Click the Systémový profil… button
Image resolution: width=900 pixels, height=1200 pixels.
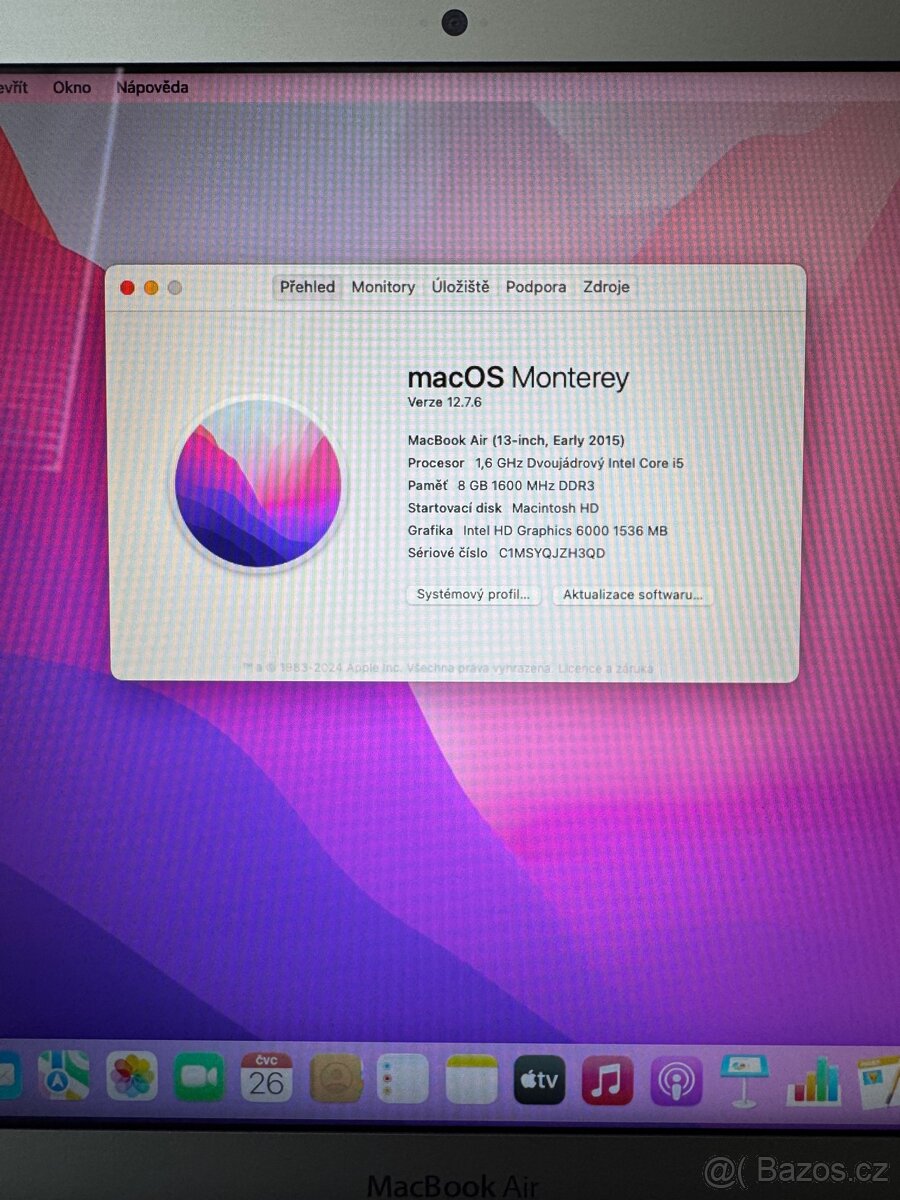[x=473, y=594]
